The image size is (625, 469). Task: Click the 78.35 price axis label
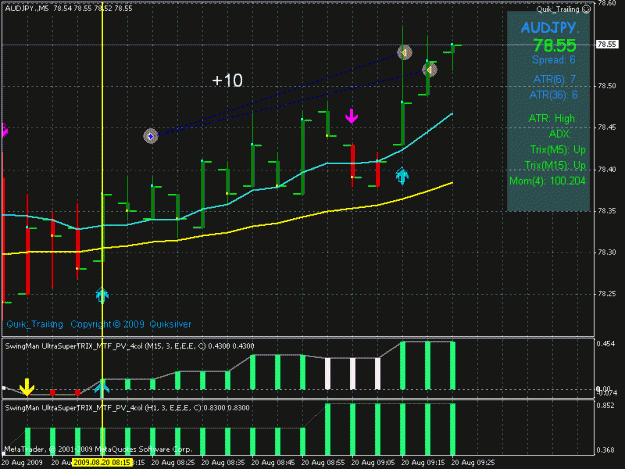pos(607,211)
